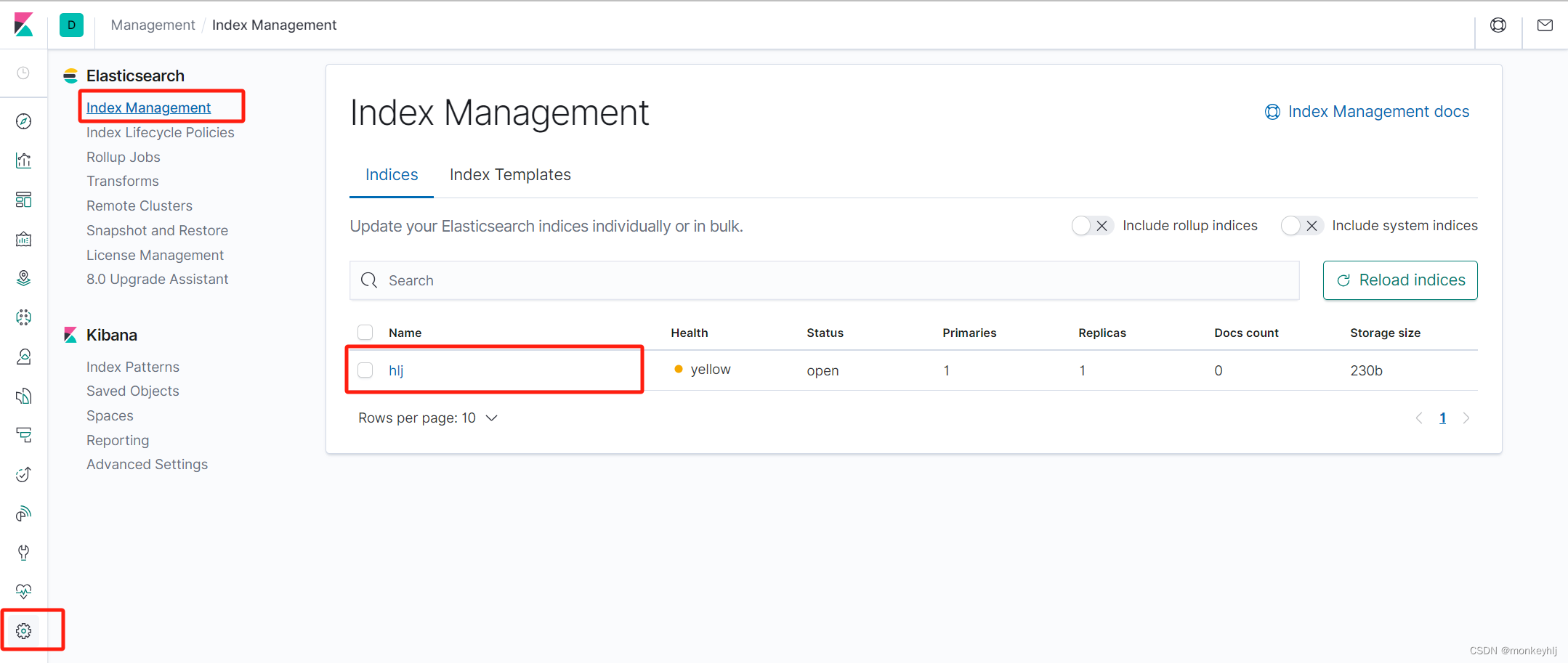Open Index Management in side menu
1568x663 pixels.
148,107
